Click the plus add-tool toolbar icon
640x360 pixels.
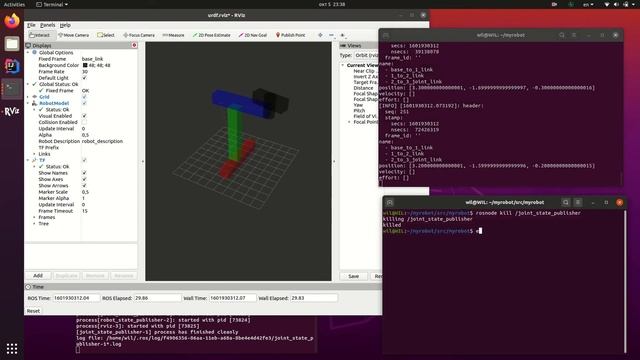pyautogui.click(x=342, y=35)
